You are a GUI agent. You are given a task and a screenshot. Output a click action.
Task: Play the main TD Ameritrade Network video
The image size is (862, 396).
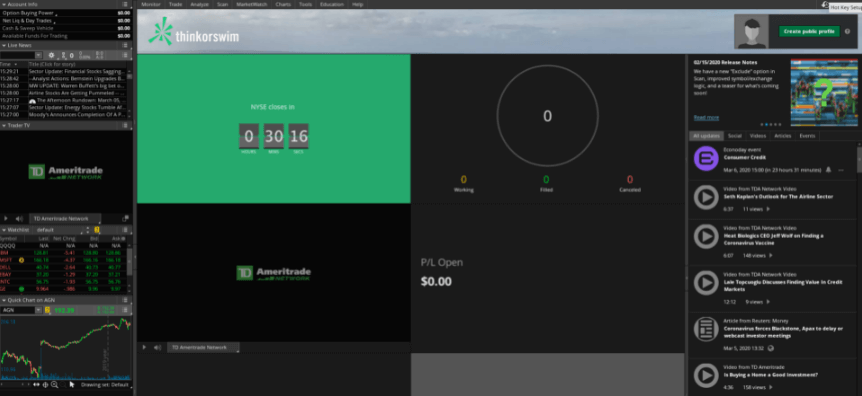[145, 348]
